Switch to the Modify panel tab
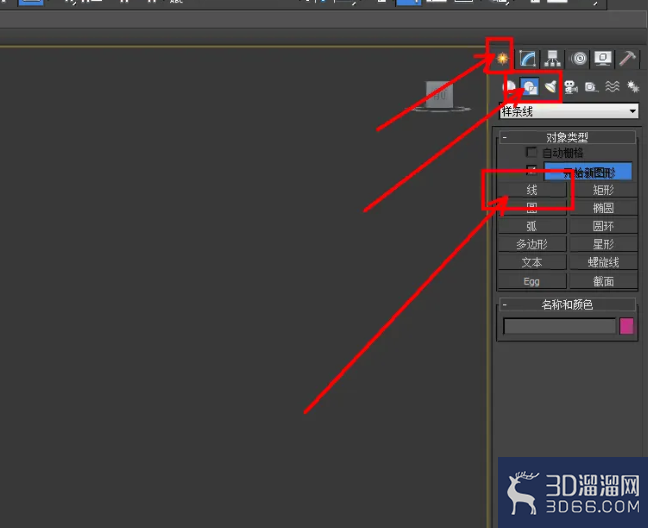Viewport: 648px width, 528px height. 528,59
